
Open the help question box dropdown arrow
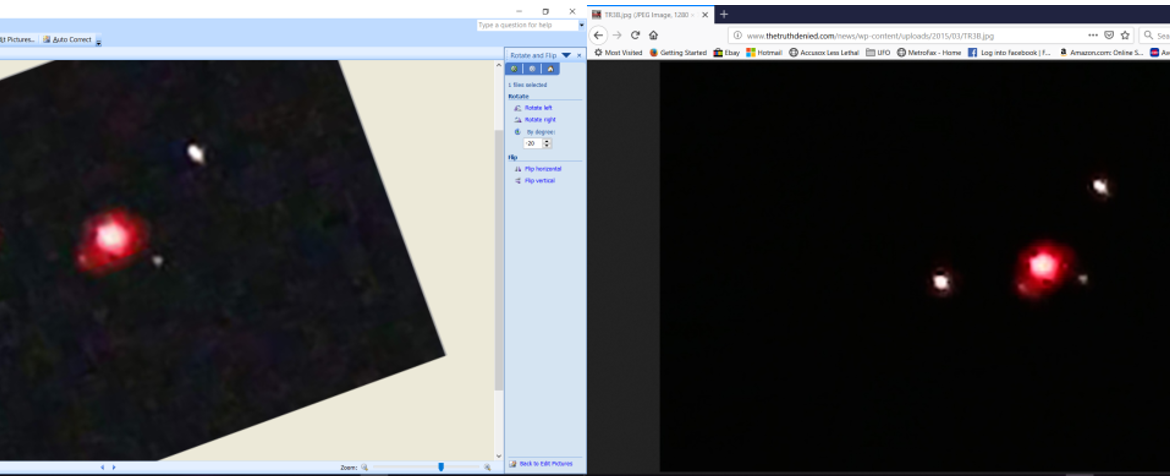[581, 25]
